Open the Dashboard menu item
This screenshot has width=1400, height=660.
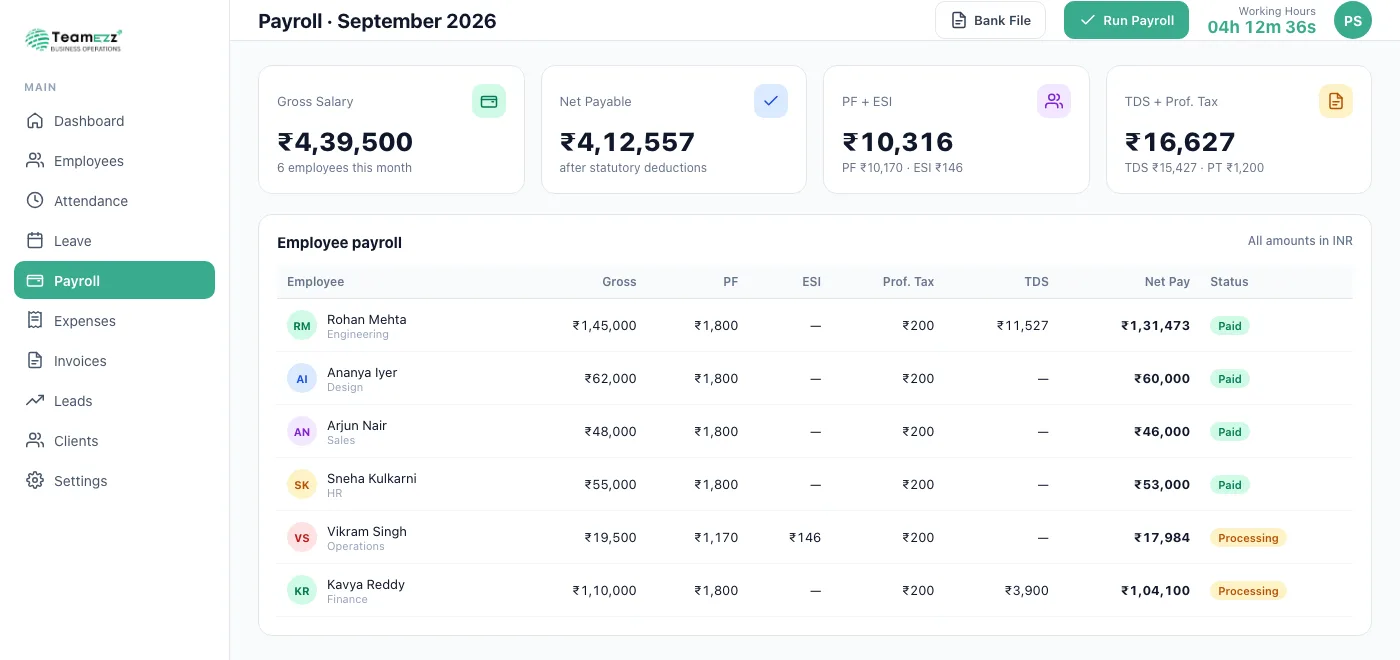[x=114, y=121]
